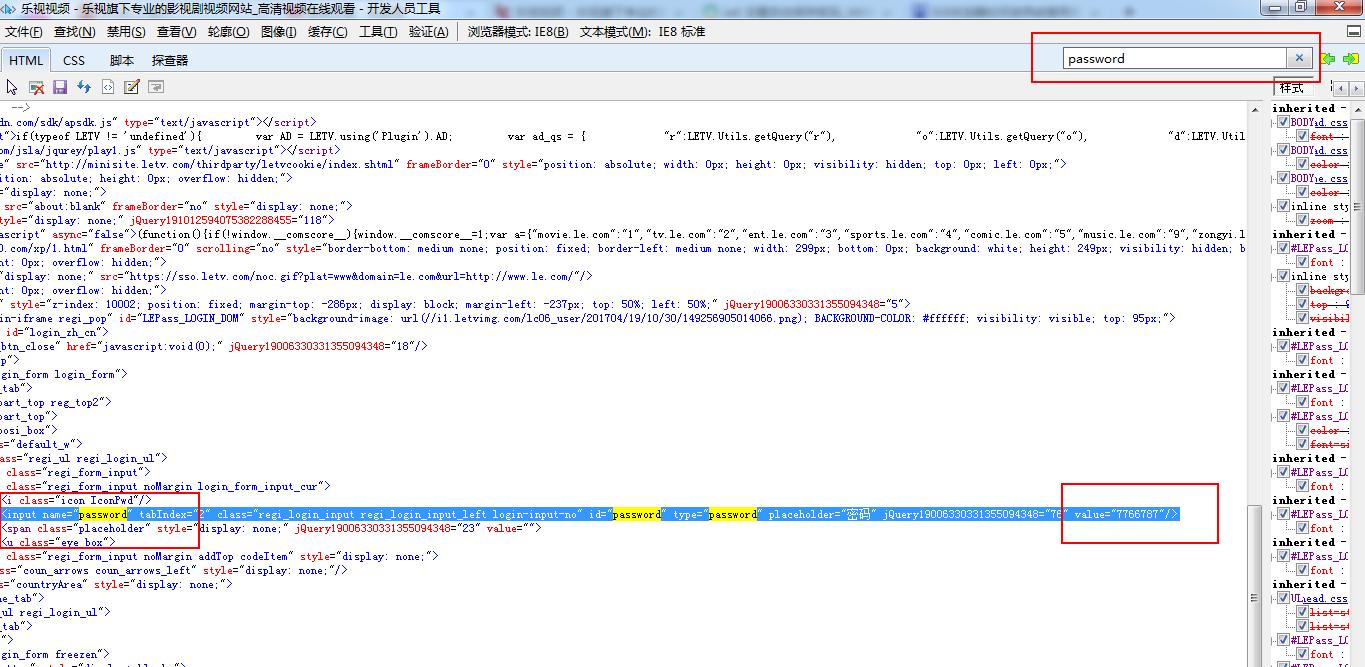The image size is (1365, 667).
Task: Clear the password search with X button
Action: tap(1299, 58)
